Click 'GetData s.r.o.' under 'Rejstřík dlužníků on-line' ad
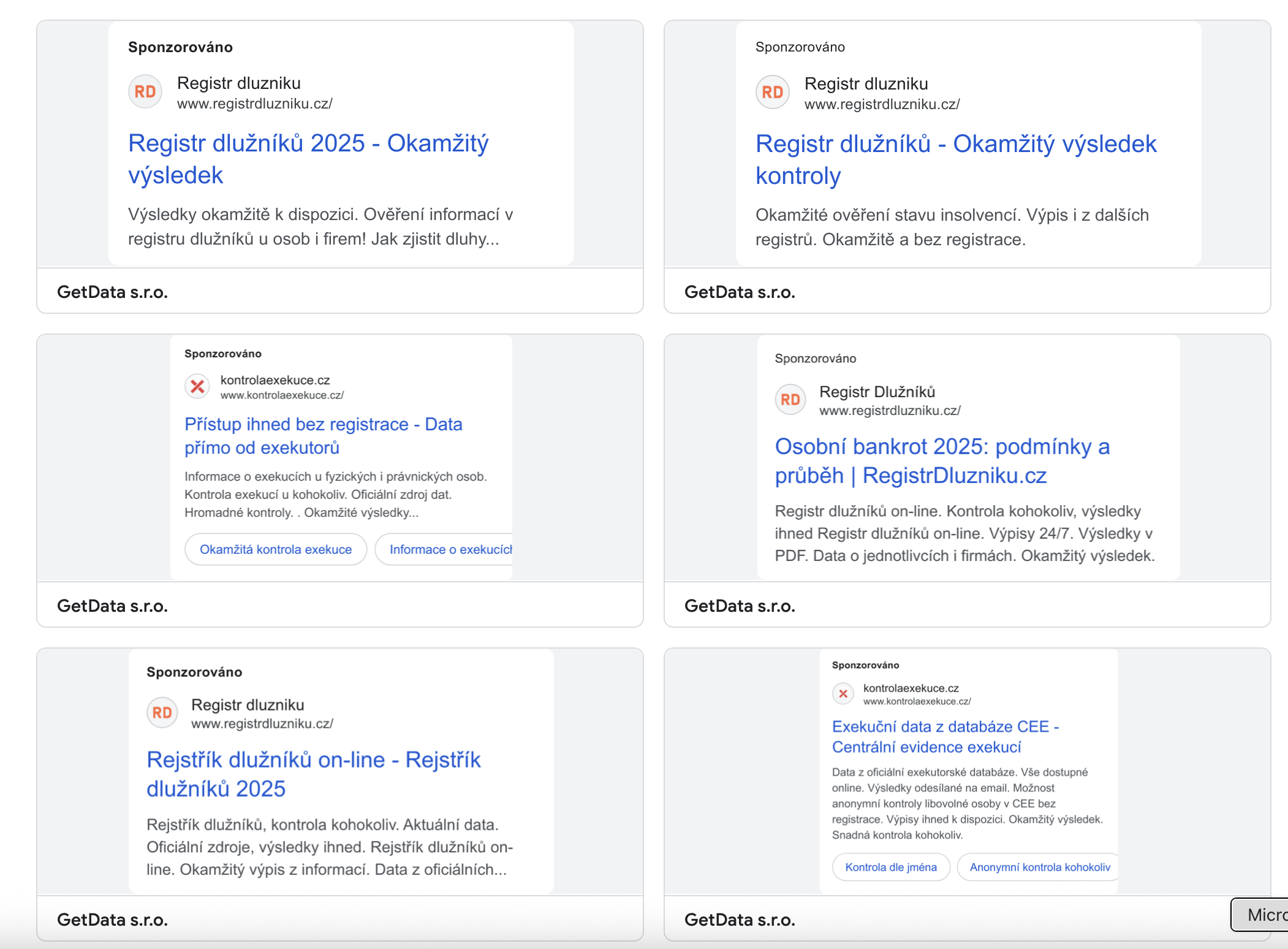Image resolution: width=1288 pixels, height=949 pixels. point(112,920)
